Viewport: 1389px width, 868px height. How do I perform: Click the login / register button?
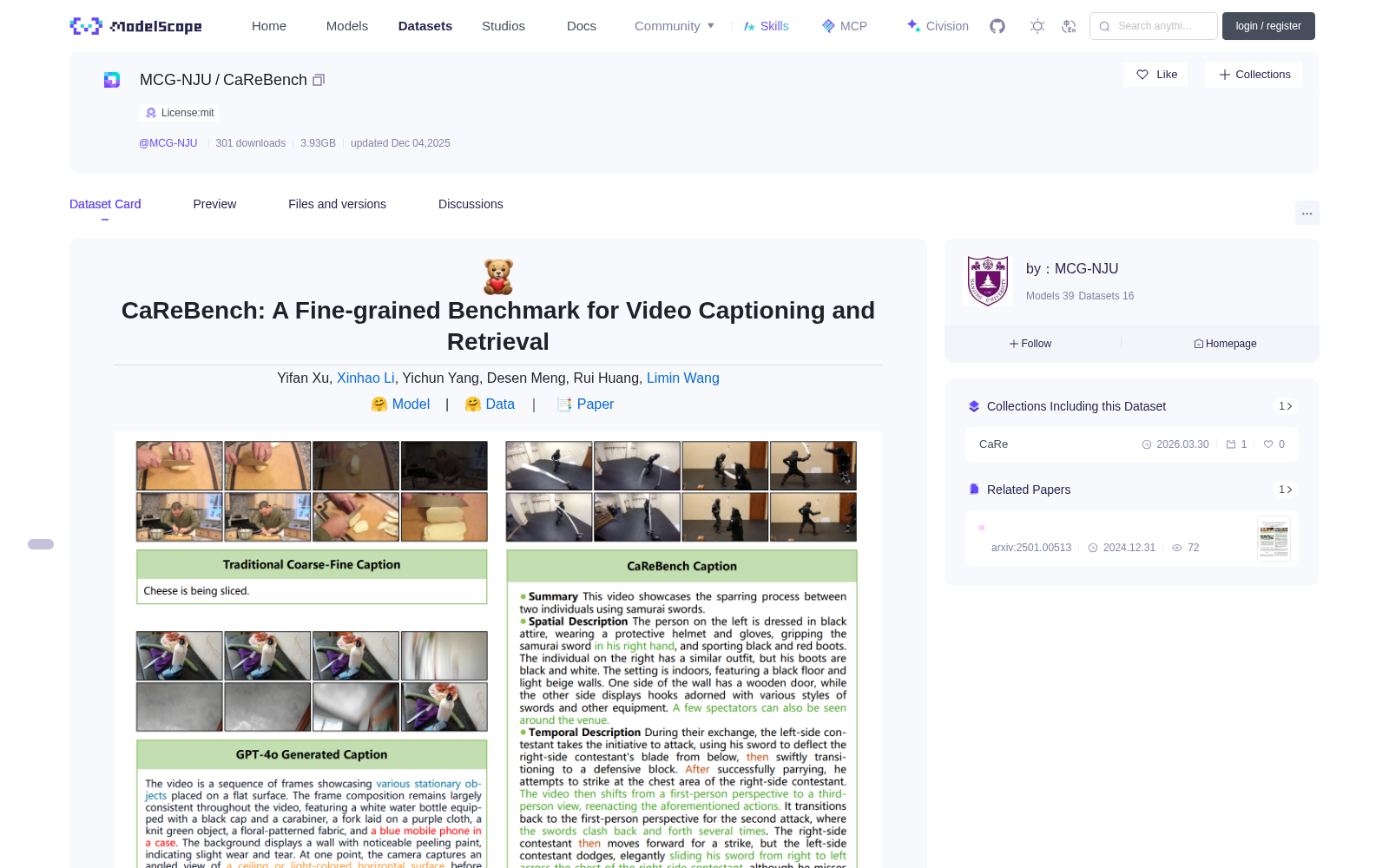[x=1268, y=26]
